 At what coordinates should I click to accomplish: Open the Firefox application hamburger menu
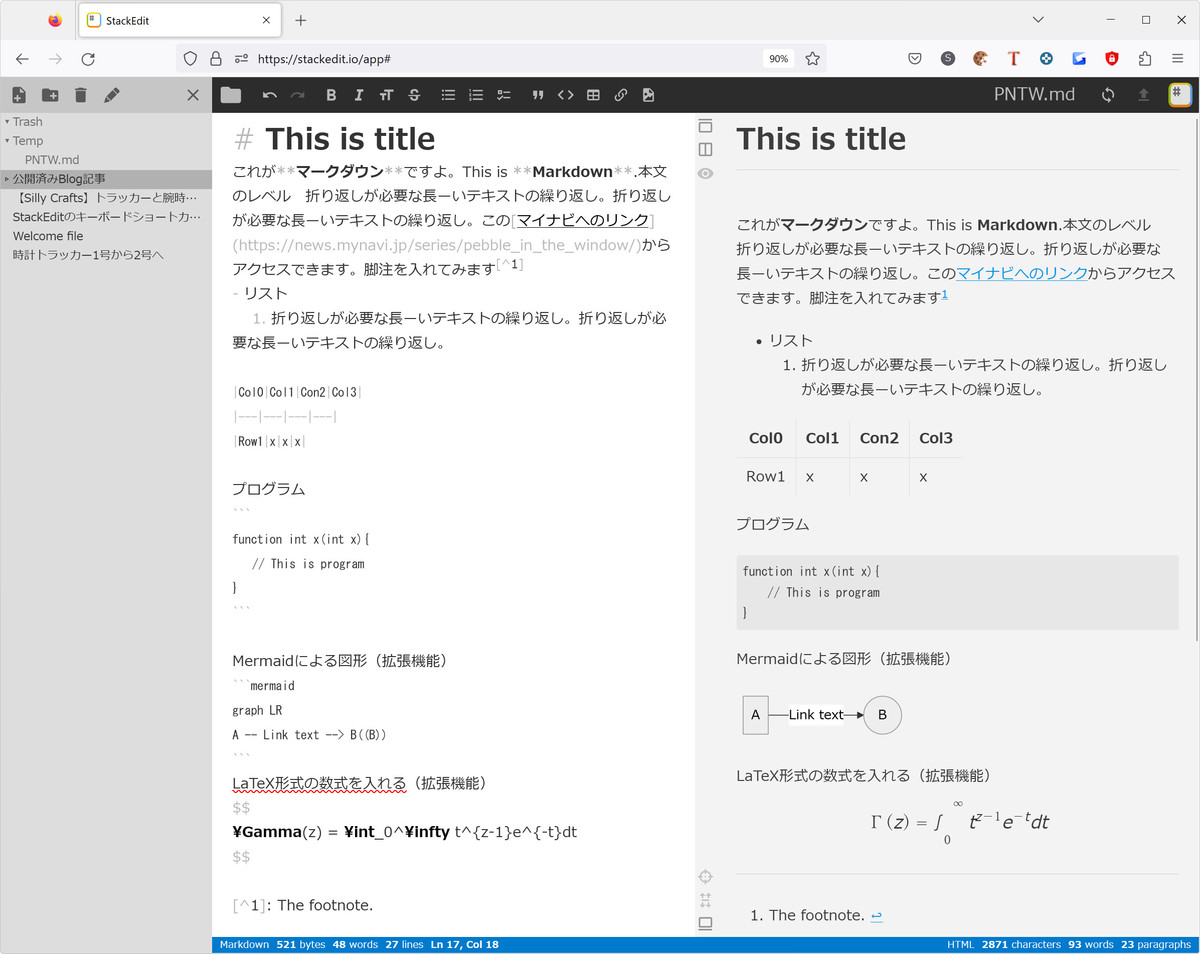click(x=1178, y=59)
